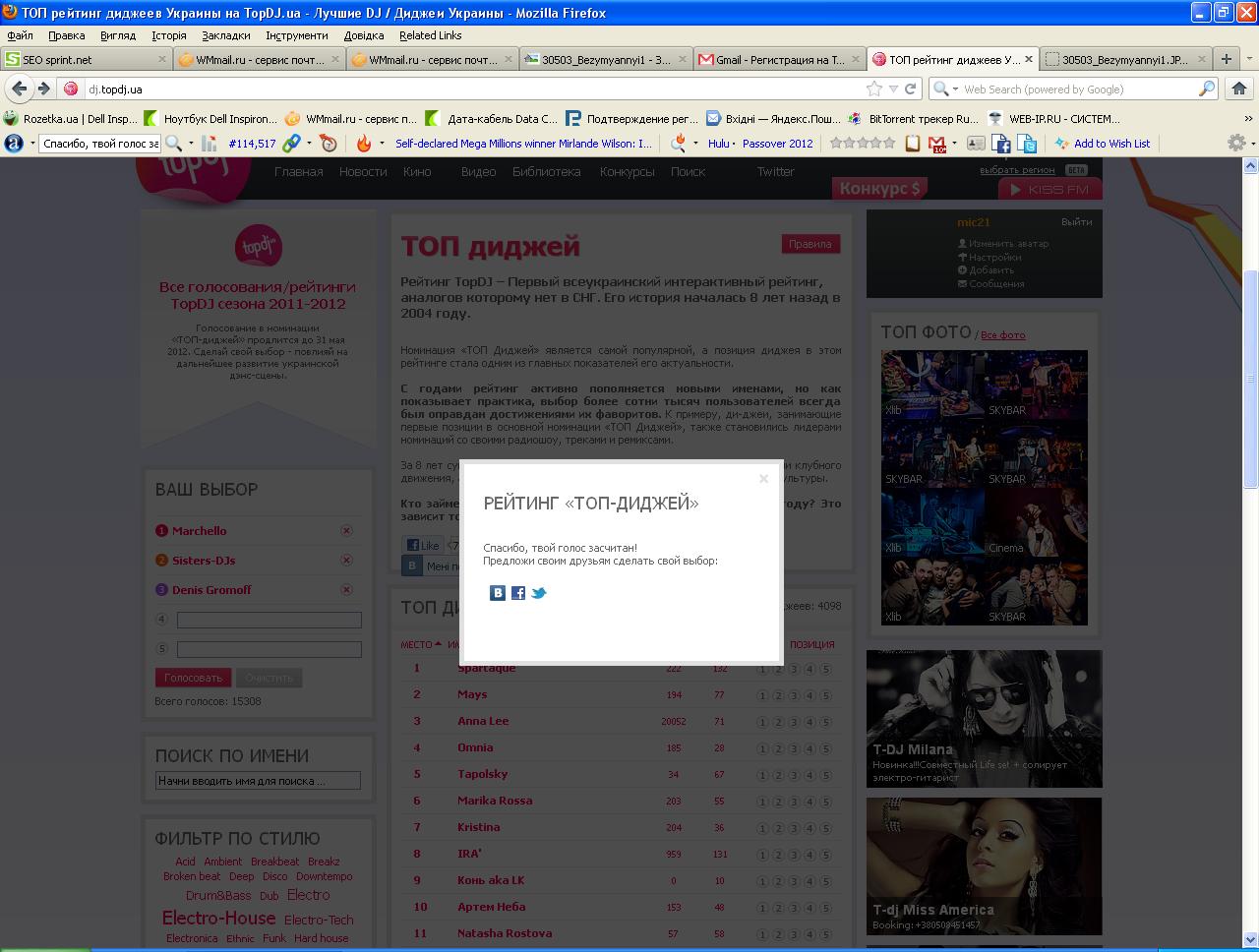Click the toolbar clipboard icon
The width and height of the screenshot is (1259, 952).
[913, 144]
